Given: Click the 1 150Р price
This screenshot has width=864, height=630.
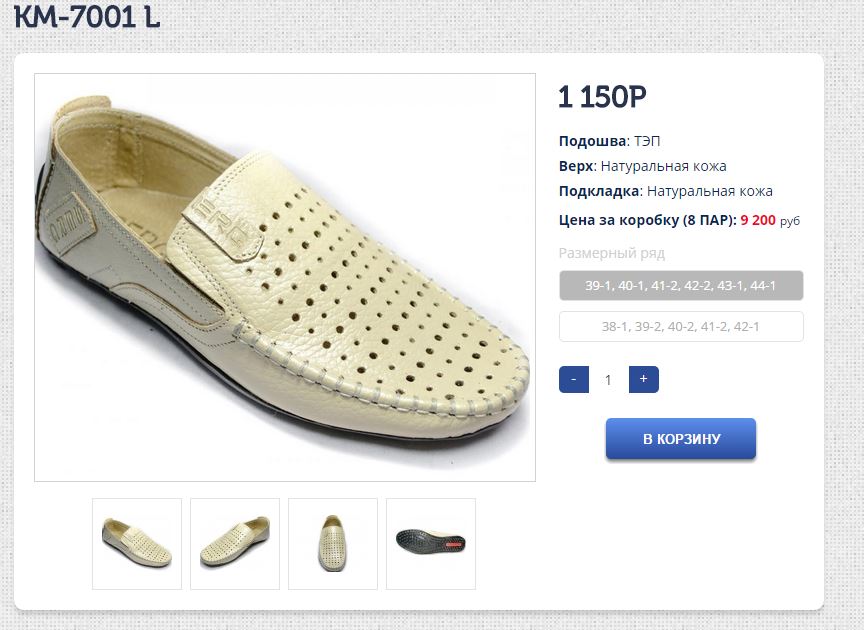Looking at the screenshot, I should click(602, 97).
